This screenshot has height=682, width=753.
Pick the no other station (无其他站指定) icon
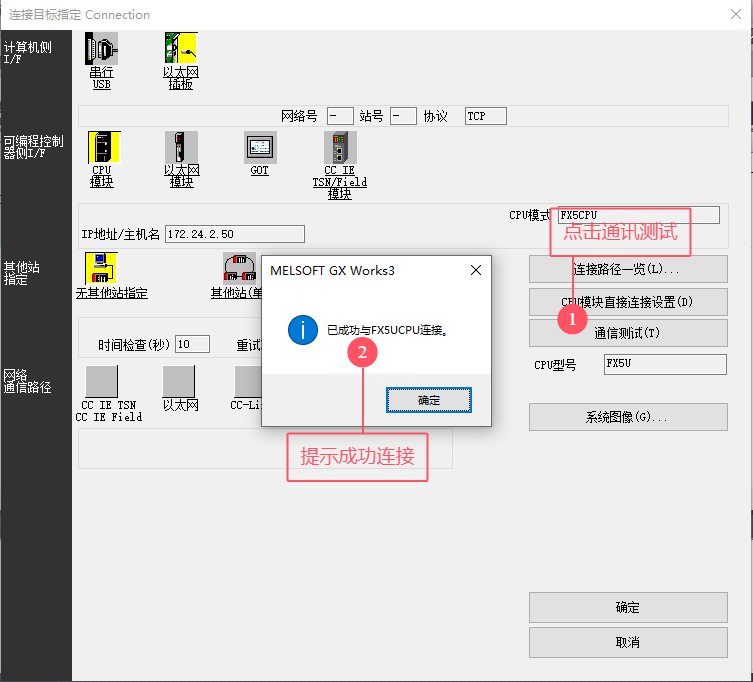(101, 268)
